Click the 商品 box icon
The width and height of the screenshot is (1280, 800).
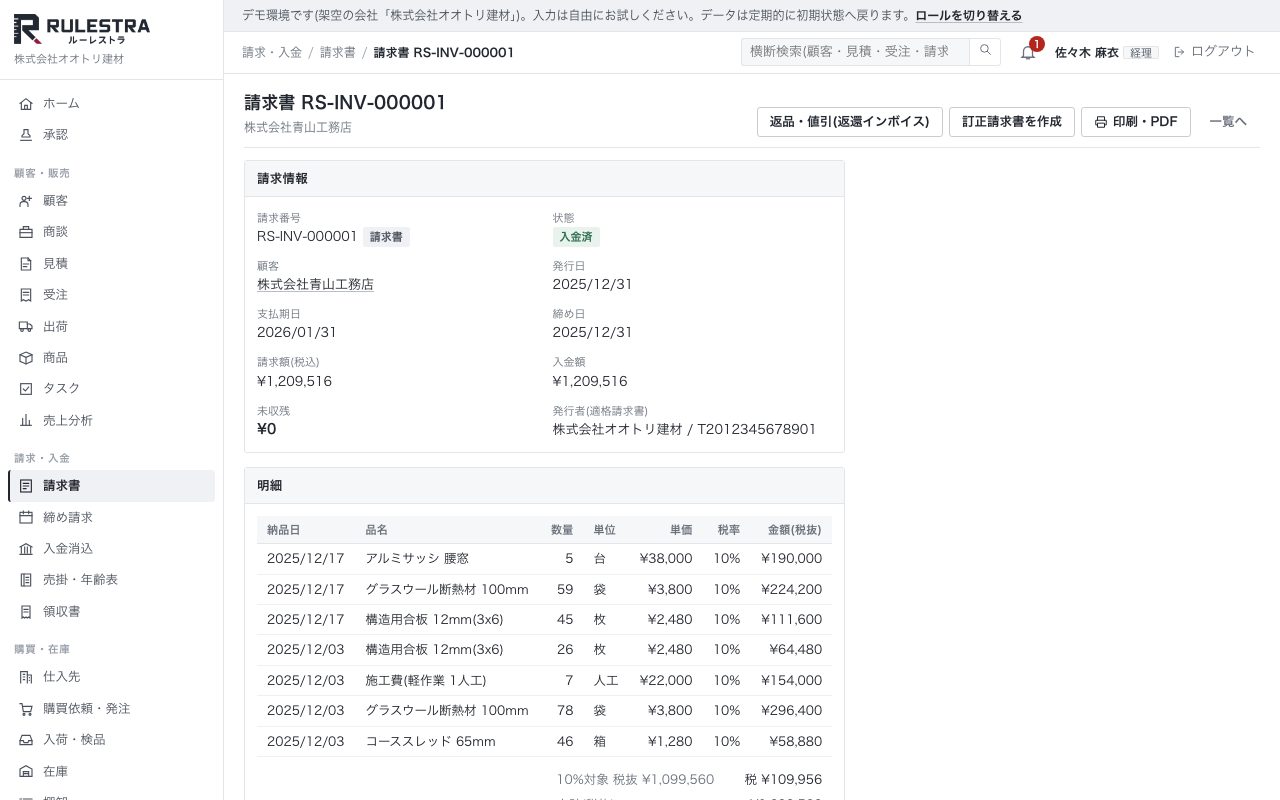pos(26,358)
